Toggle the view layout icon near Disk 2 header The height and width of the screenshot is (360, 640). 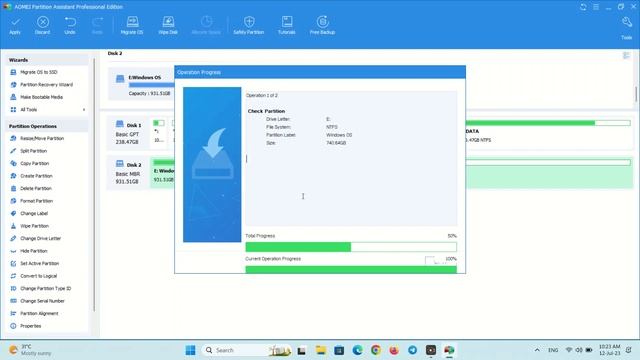626,55
